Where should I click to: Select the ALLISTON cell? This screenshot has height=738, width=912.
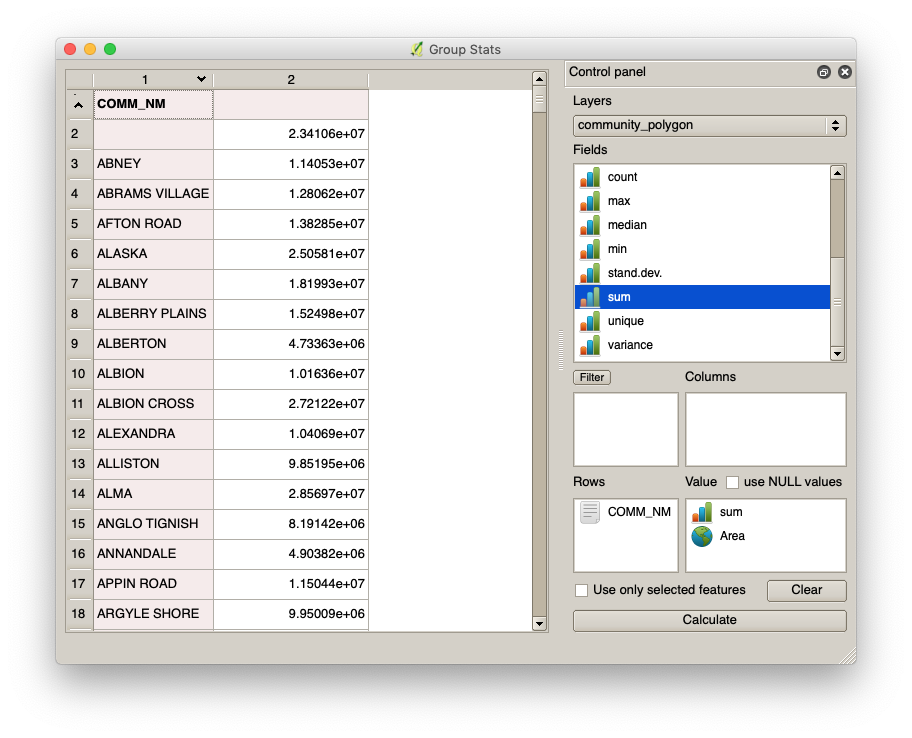[154, 465]
